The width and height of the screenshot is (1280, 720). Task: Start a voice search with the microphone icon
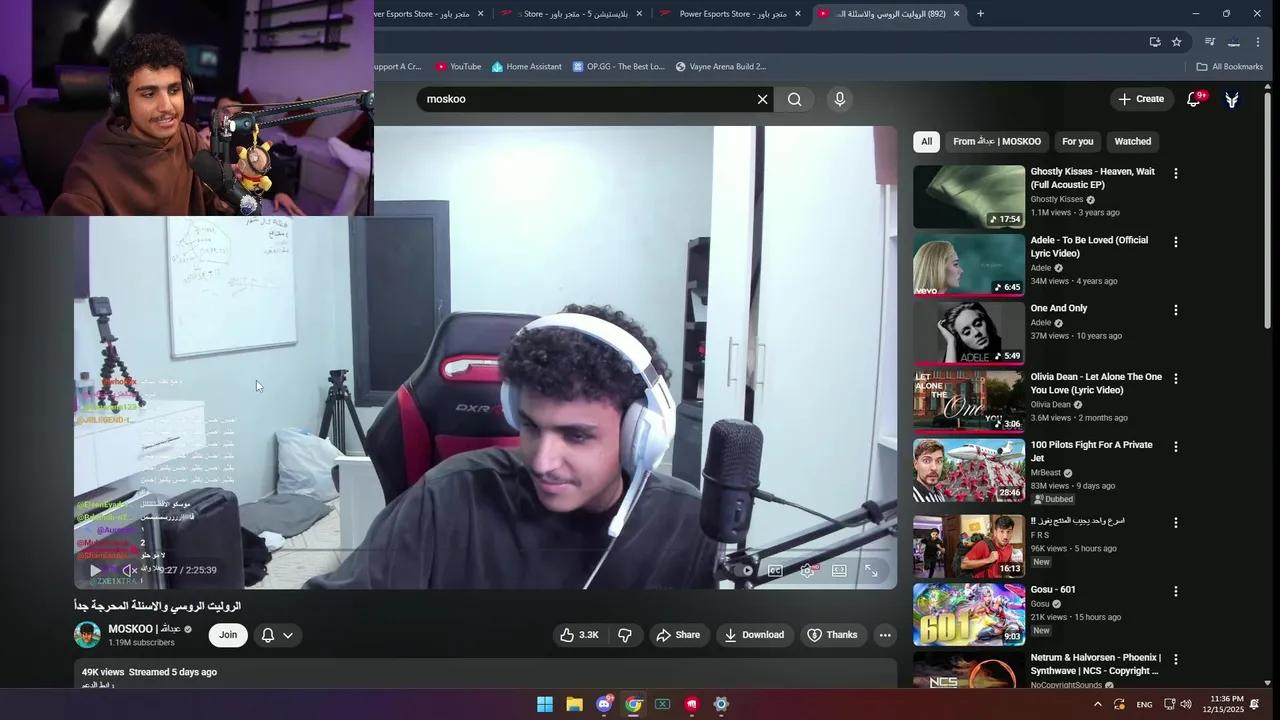click(839, 99)
